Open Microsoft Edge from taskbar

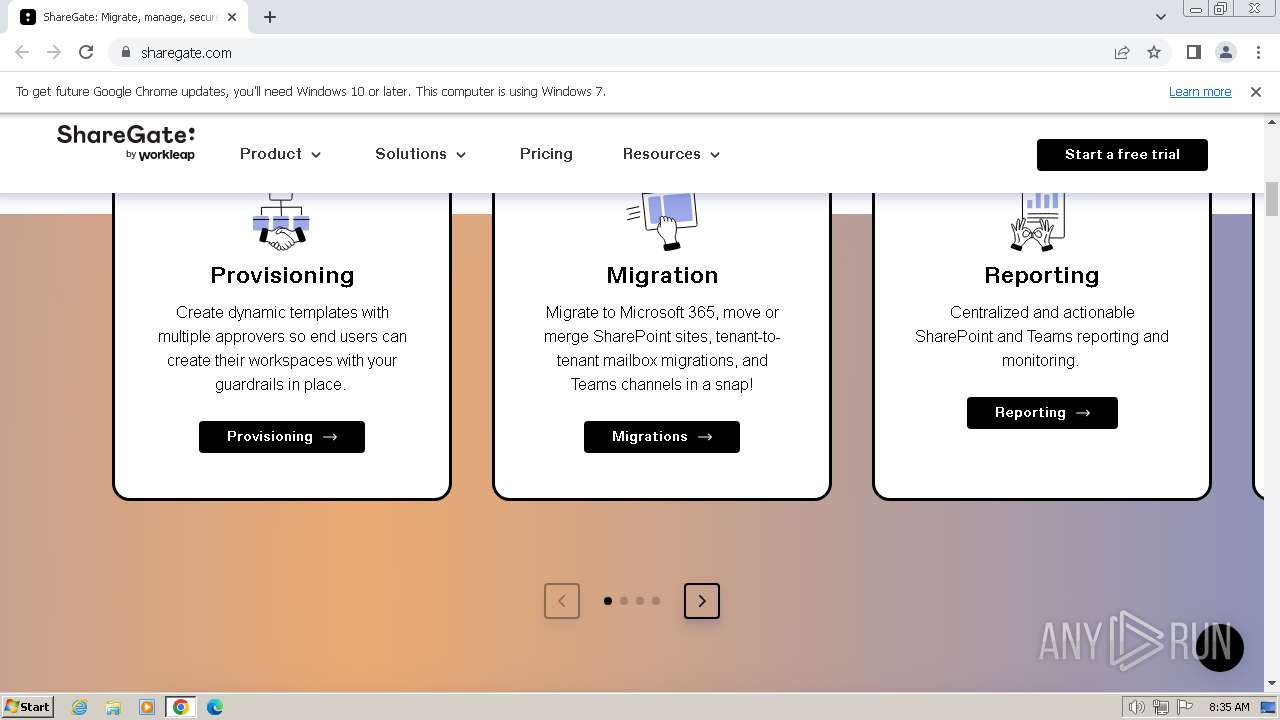pyautogui.click(x=215, y=707)
